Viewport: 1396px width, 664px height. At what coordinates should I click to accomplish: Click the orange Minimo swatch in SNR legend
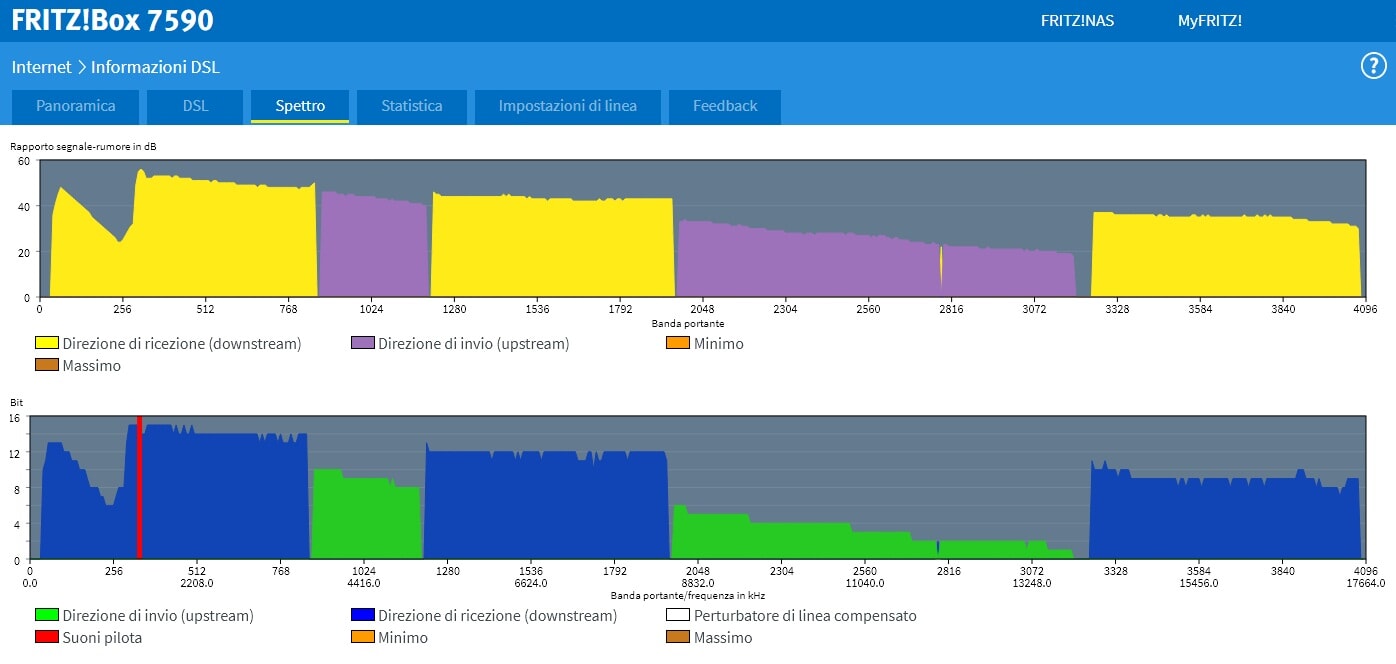[x=678, y=344]
